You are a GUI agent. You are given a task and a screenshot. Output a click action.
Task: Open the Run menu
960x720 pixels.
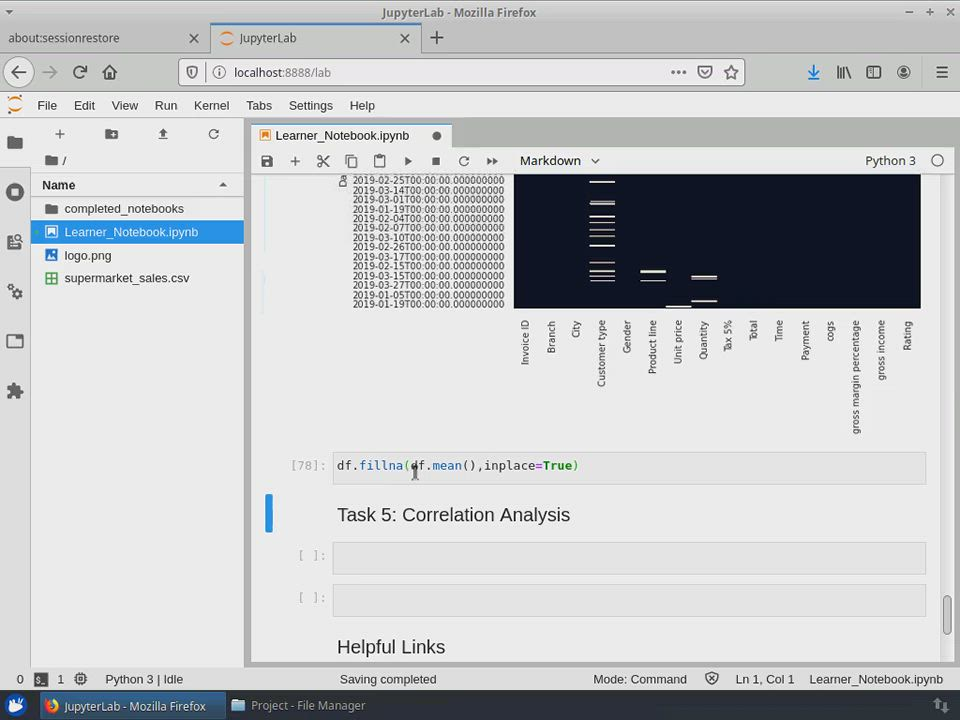tap(166, 105)
